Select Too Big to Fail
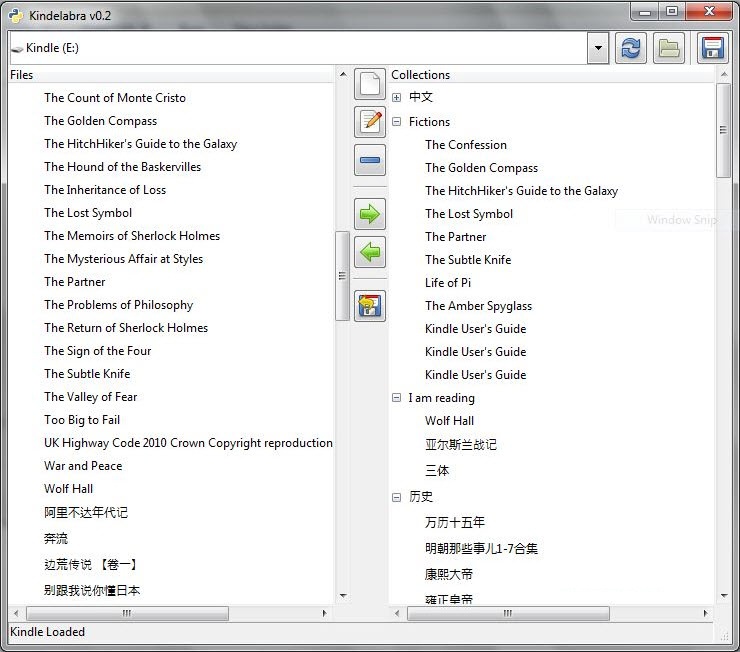 [x=82, y=420]
